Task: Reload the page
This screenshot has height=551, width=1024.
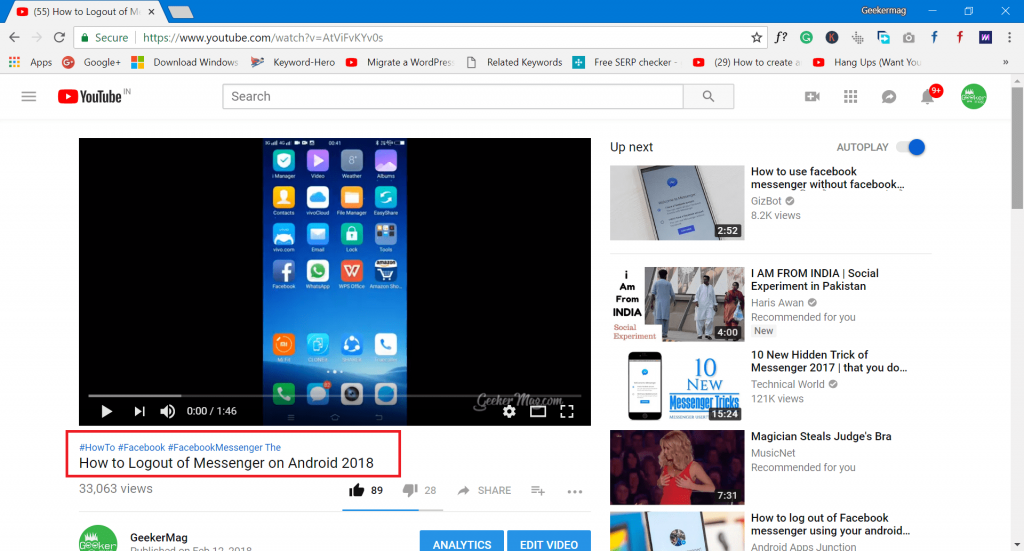Action: (59, 38)
